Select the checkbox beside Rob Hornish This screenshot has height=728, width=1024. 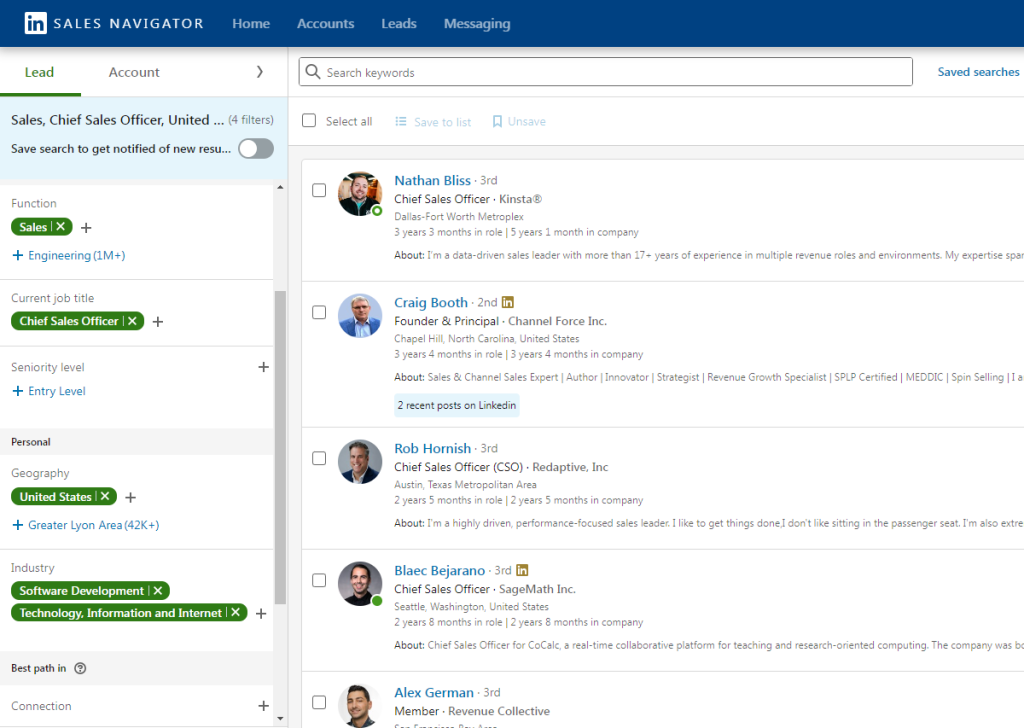[319, 458]
